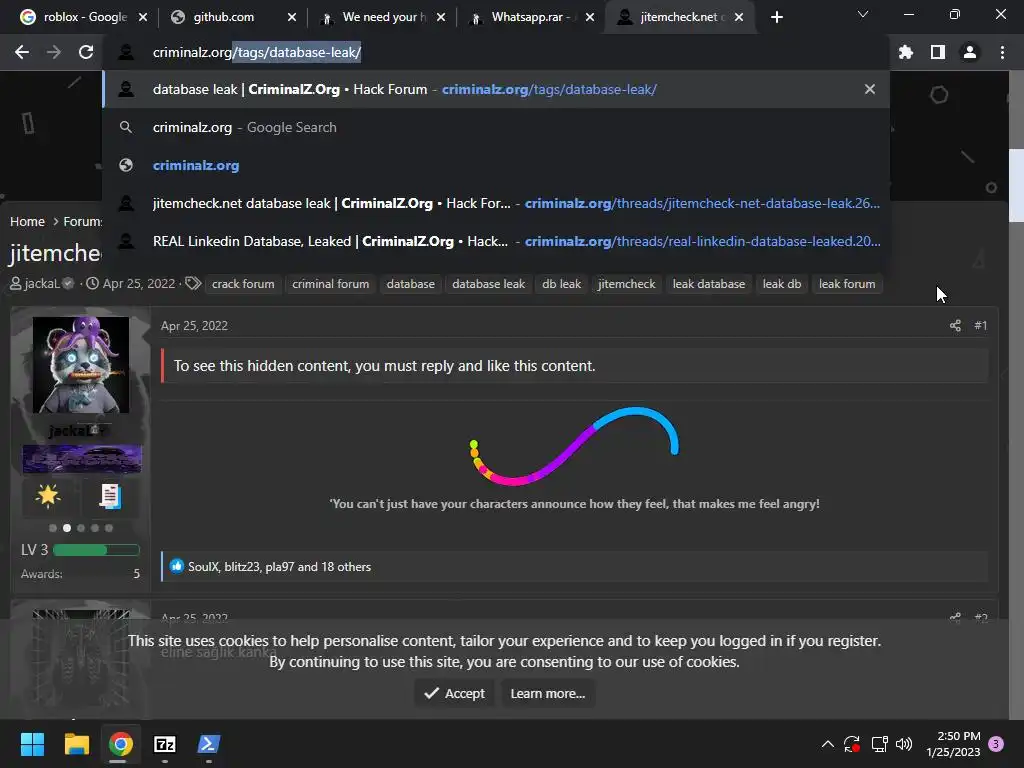
Task: Click the Chrome taskbar icon
Action: pos(121,744)
